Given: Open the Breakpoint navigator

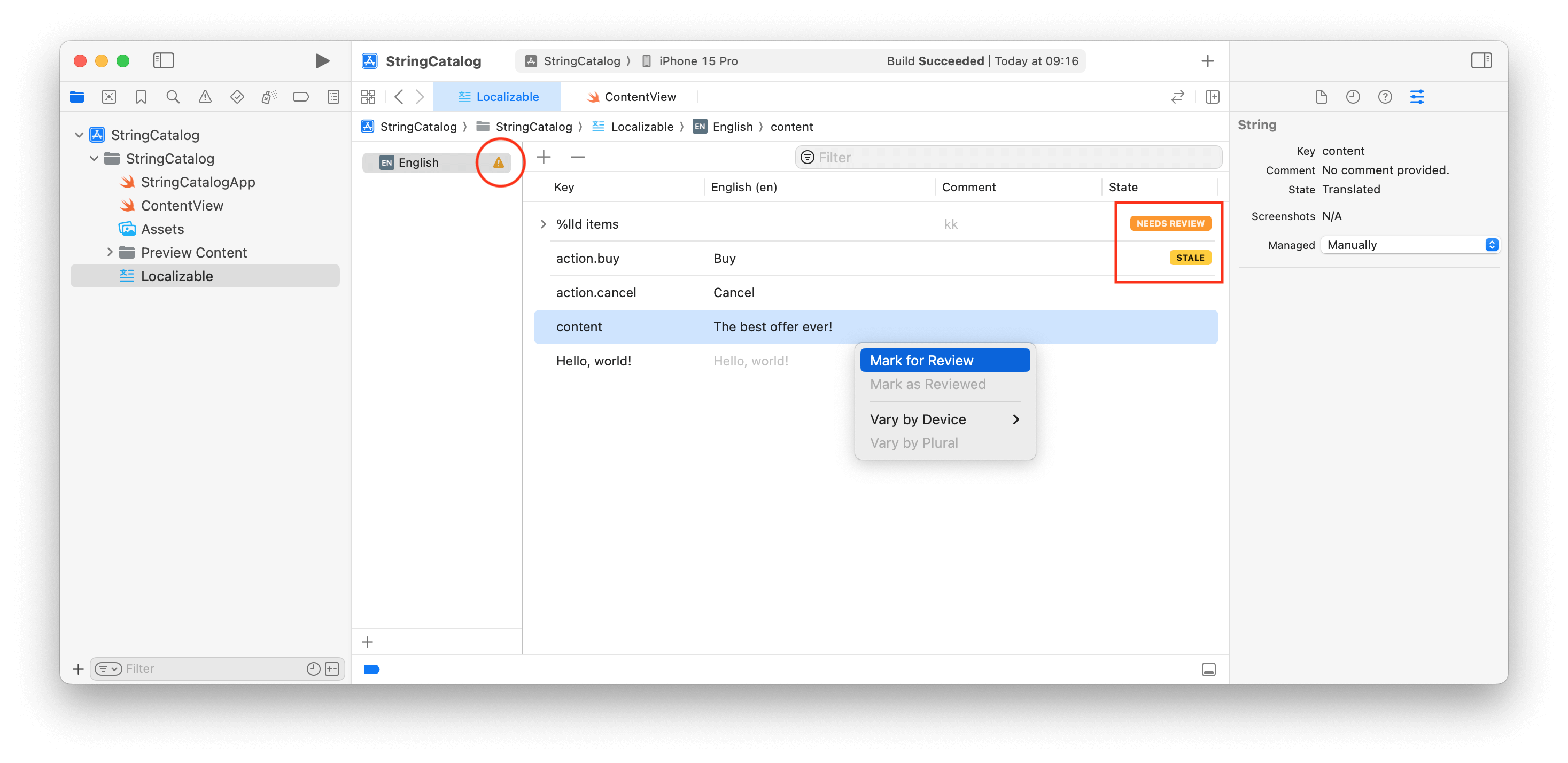Looking at the screenshot, I should (301, 96).
